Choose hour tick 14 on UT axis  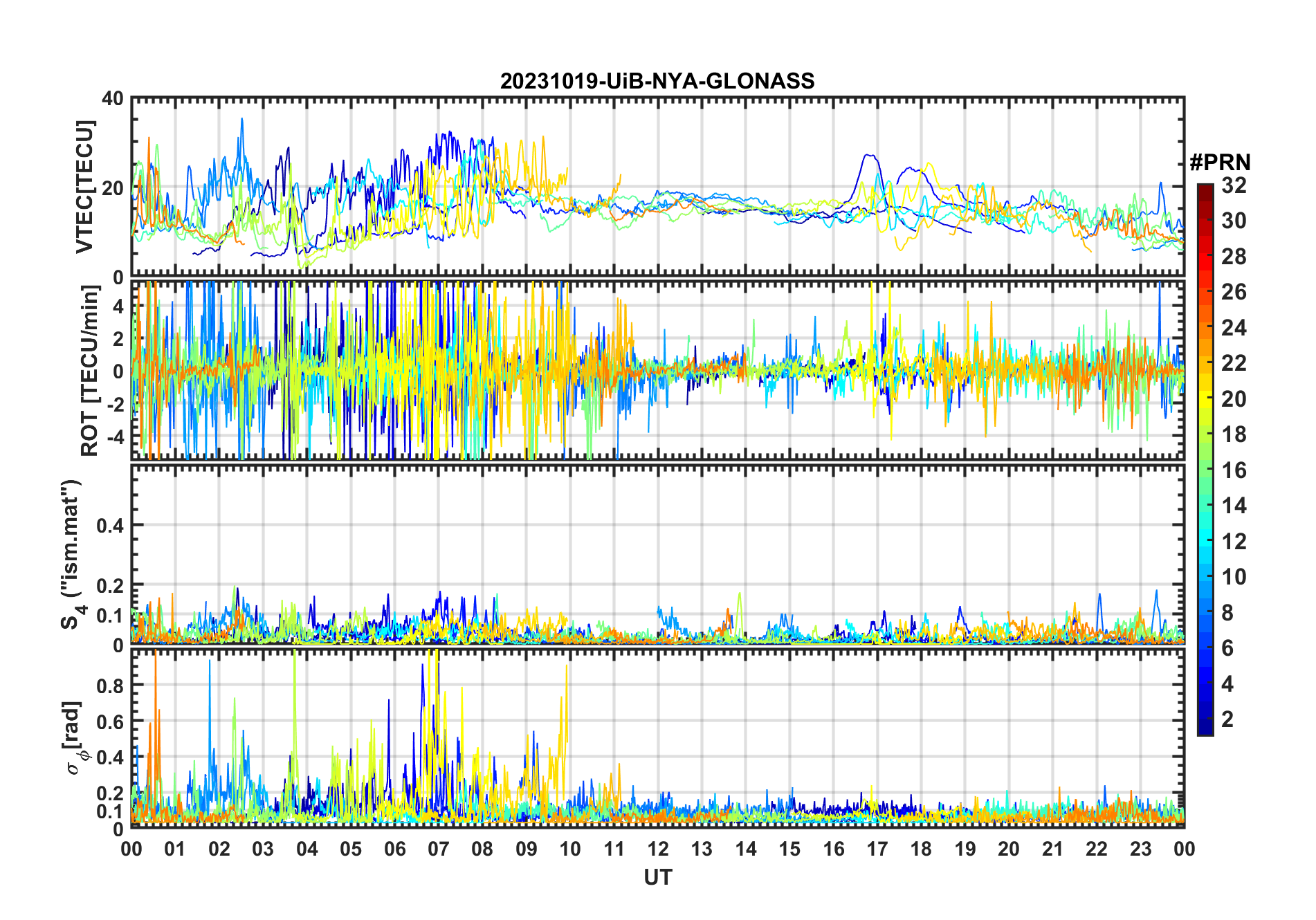[x=746, y=849]
